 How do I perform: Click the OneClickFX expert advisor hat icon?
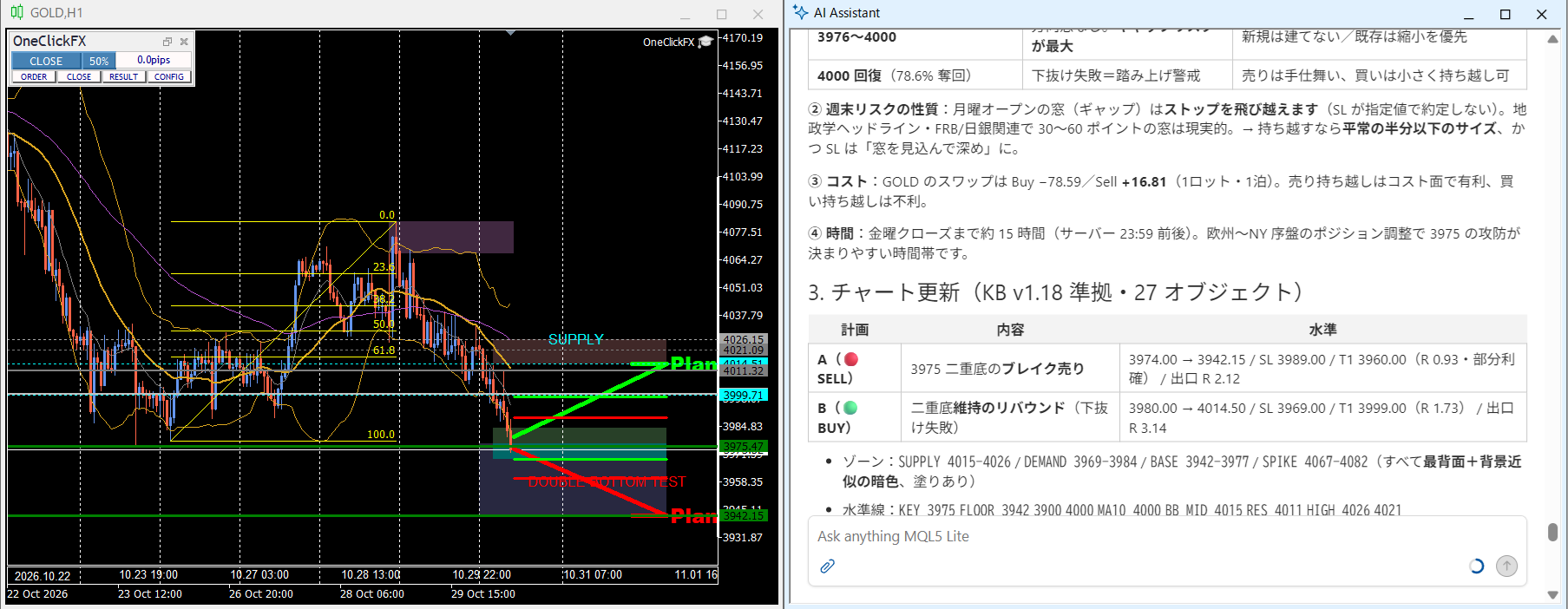pos(705,42)
